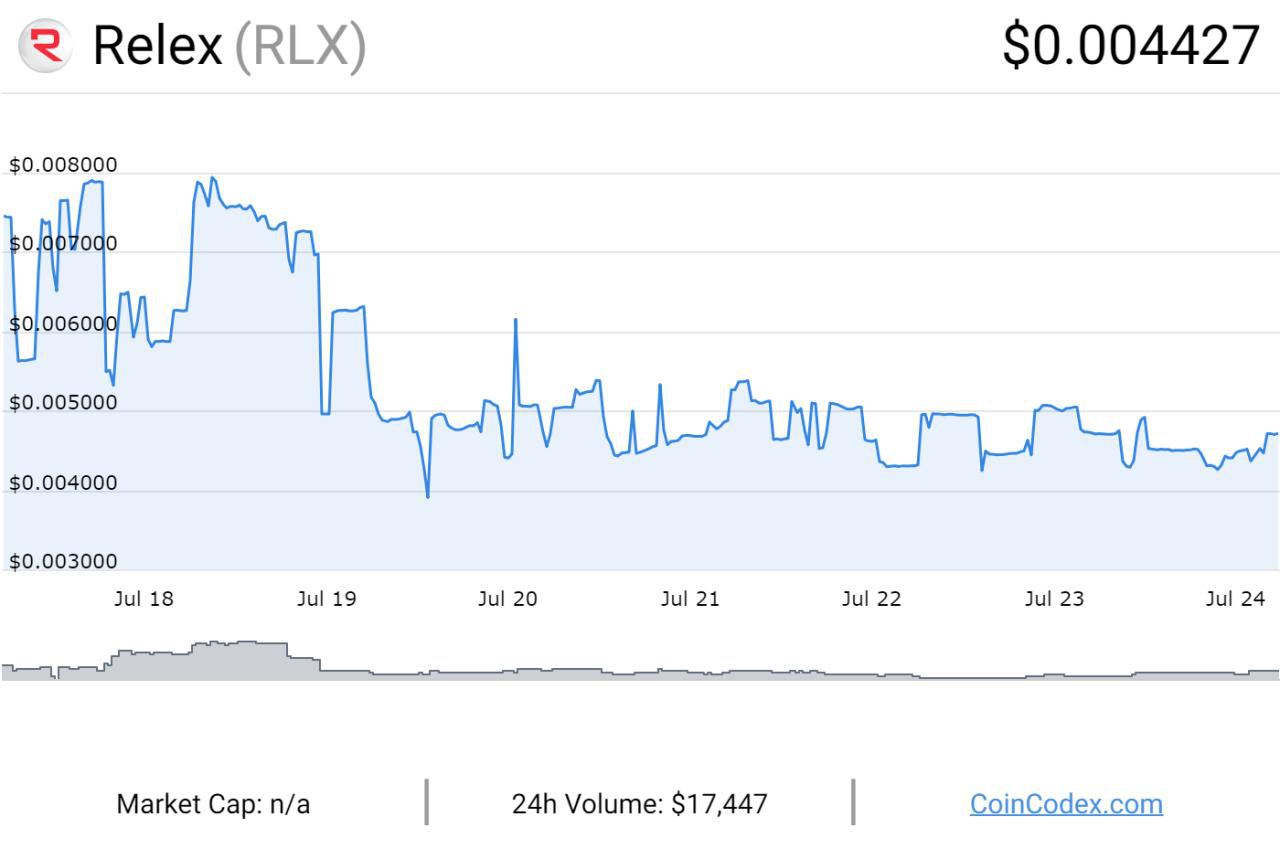
Task: Open the CoinCodex.com link
Action: 1066,804
